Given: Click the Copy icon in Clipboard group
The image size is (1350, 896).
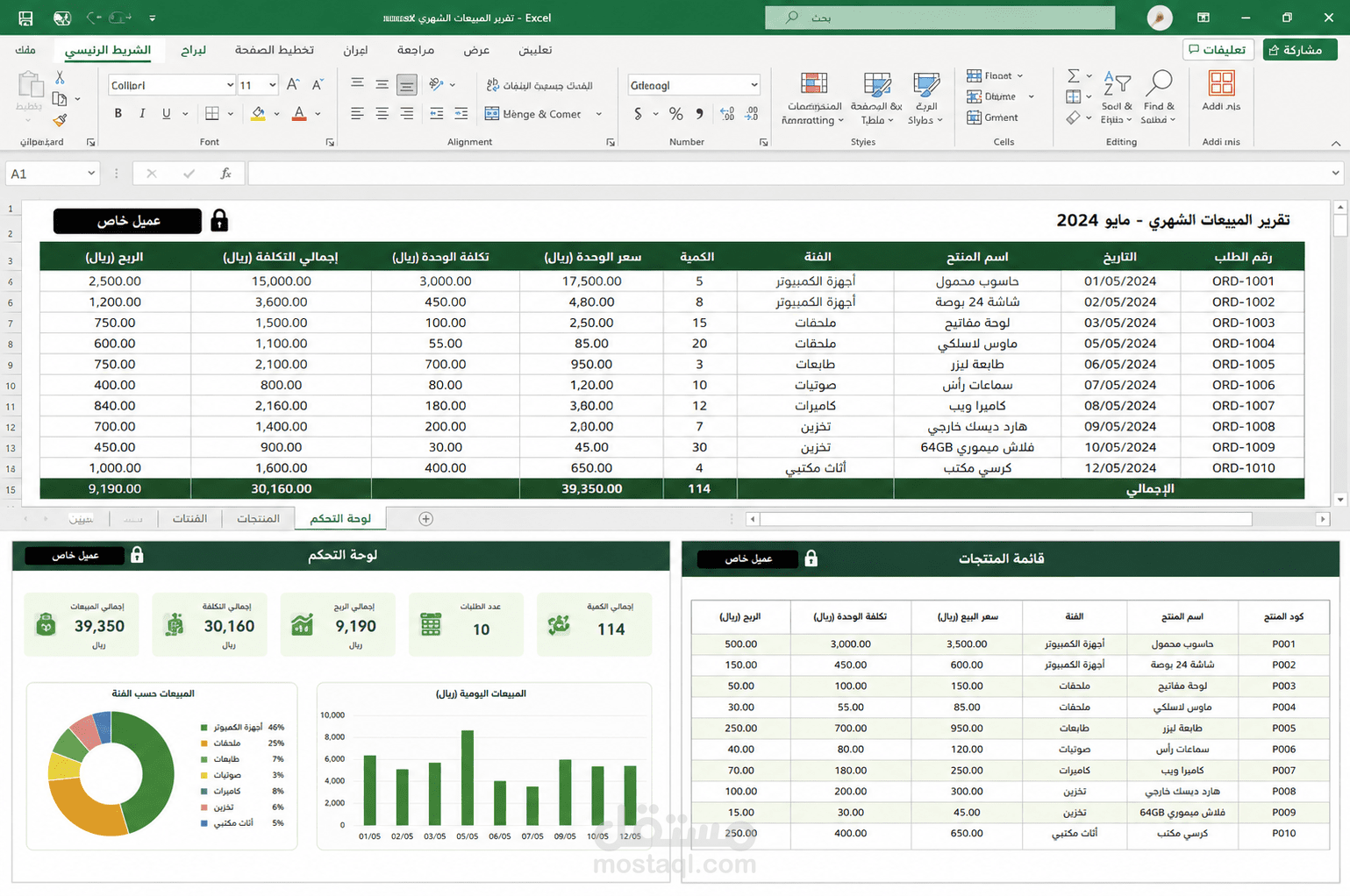Looking at the screenshot, I should [x=60, y=99].
